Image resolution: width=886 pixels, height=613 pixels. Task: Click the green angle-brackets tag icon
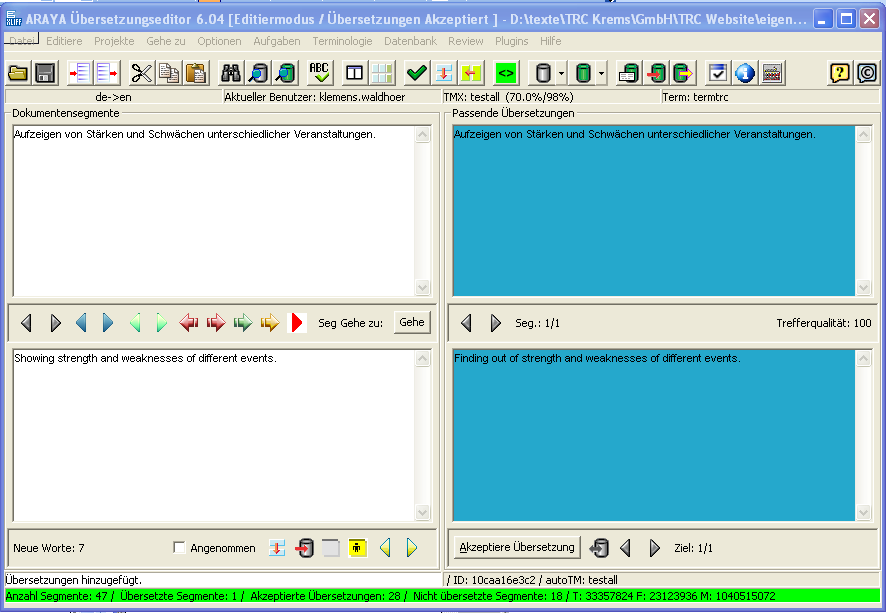[506, 73]
